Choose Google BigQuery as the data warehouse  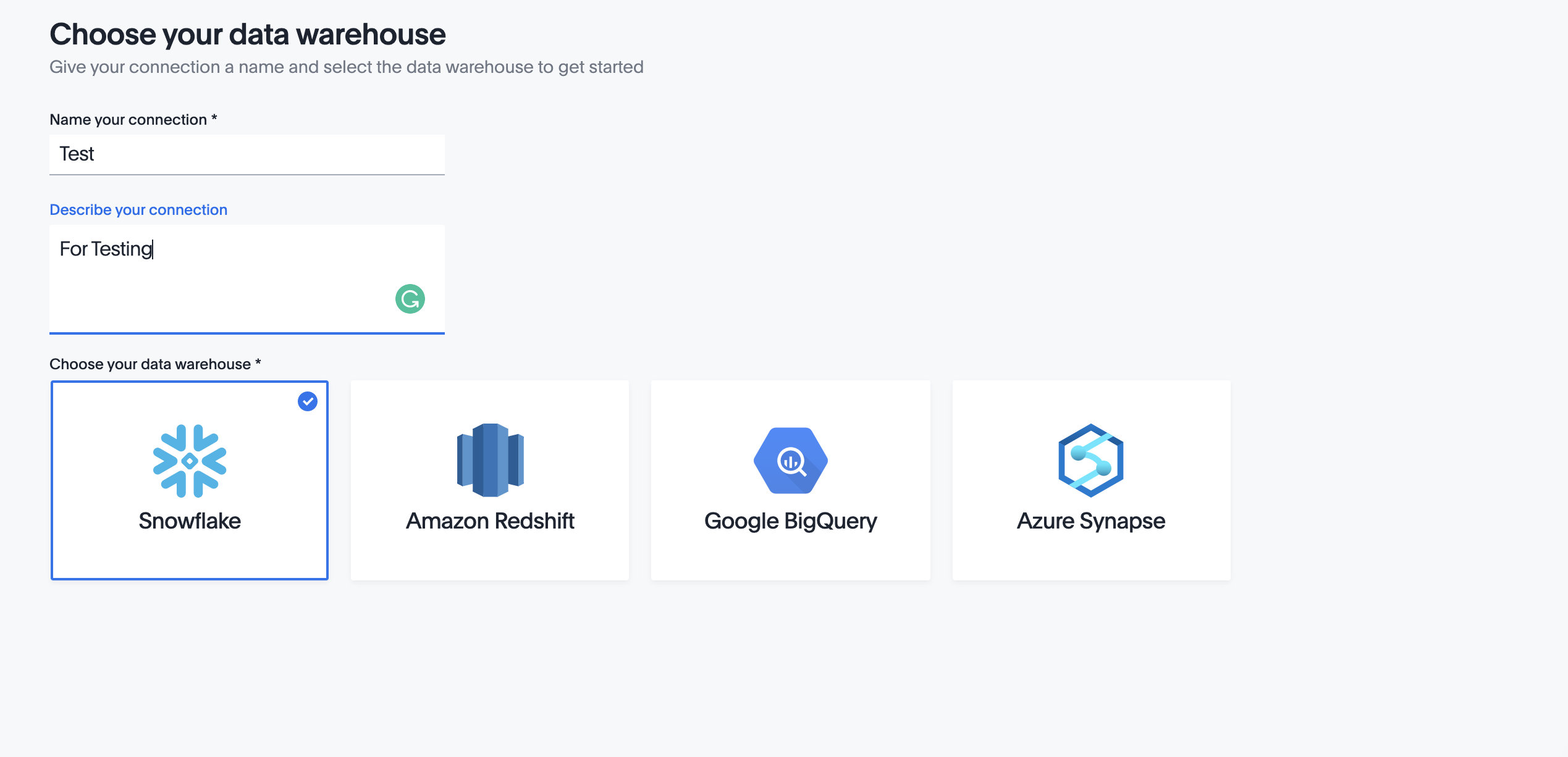790,480
